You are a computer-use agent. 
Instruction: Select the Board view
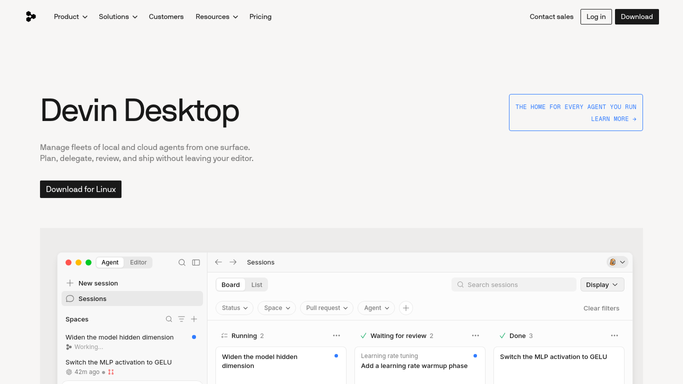click(230, 285)
